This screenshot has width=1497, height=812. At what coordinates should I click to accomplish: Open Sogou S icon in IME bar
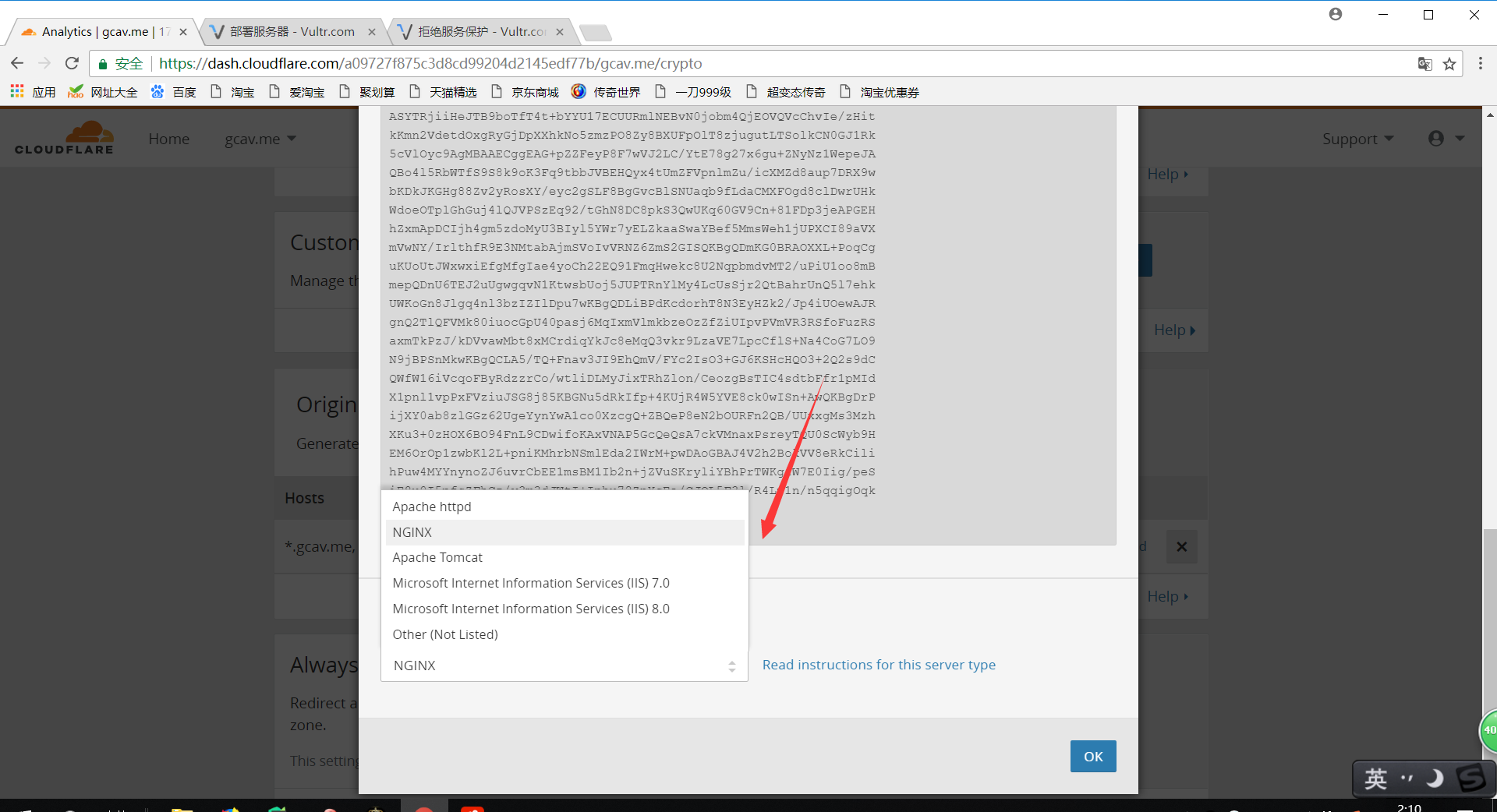pyautogui.click(x=1471, y=778)
